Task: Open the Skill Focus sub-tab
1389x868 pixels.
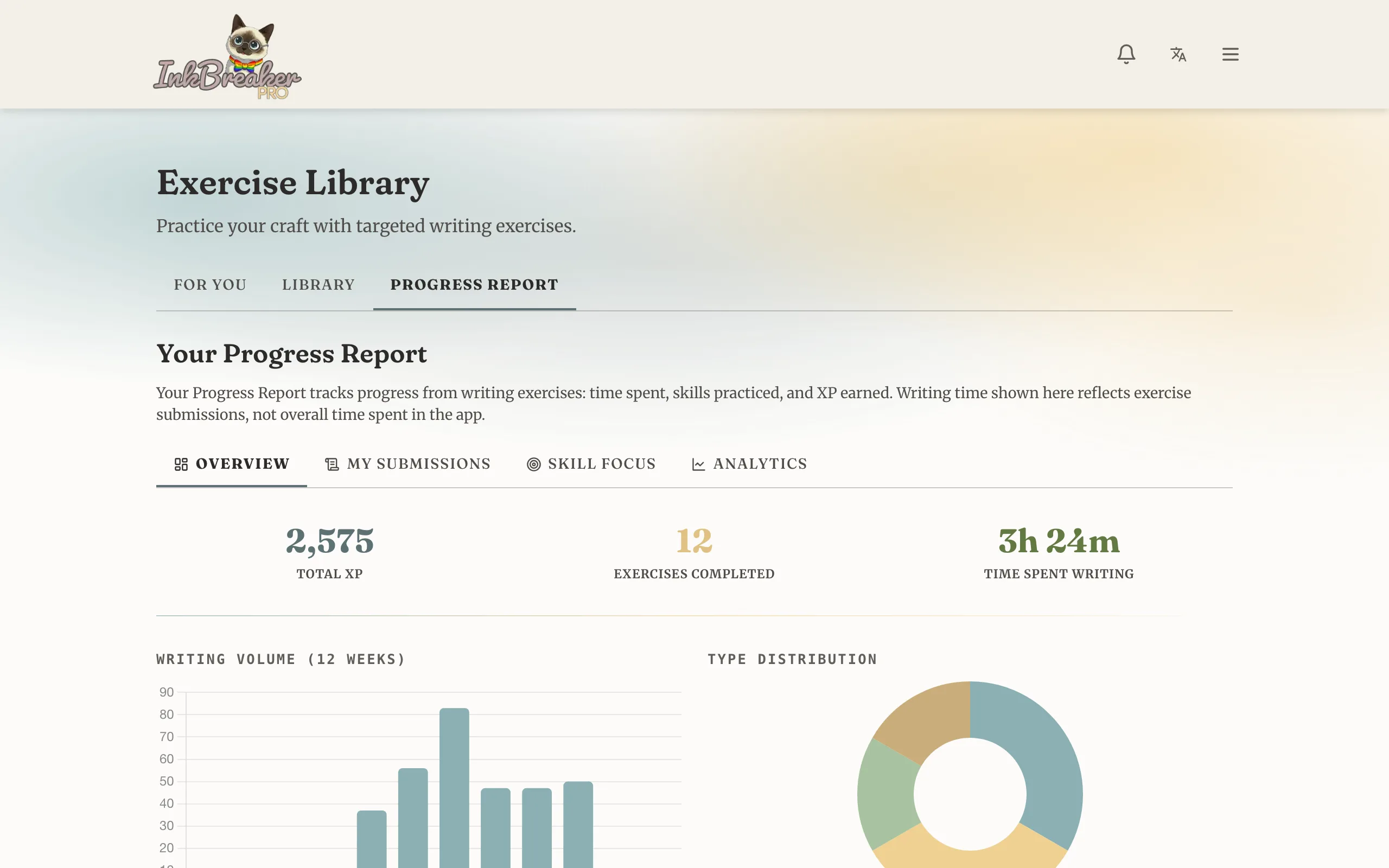Action: tap(591, 464)
